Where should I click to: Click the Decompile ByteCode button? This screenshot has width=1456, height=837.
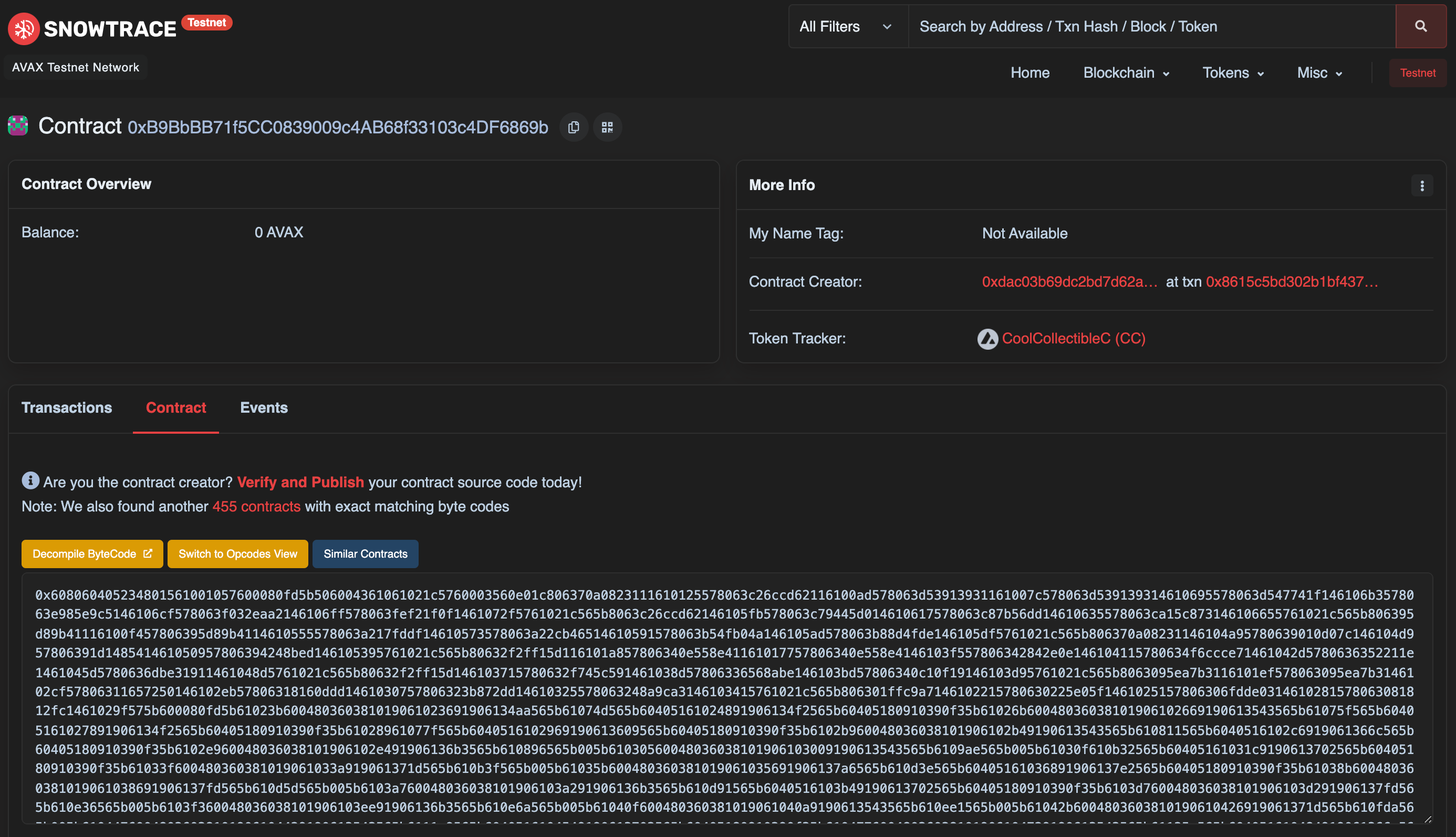click(92, 553)
